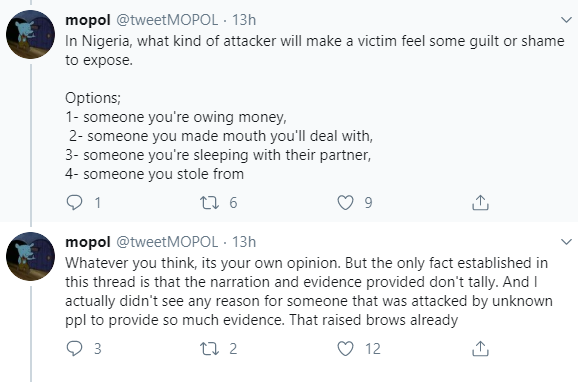This screenshot has height=382, width=578.
Task: View mopol avatar on second tweet
Action: point(31,256)
